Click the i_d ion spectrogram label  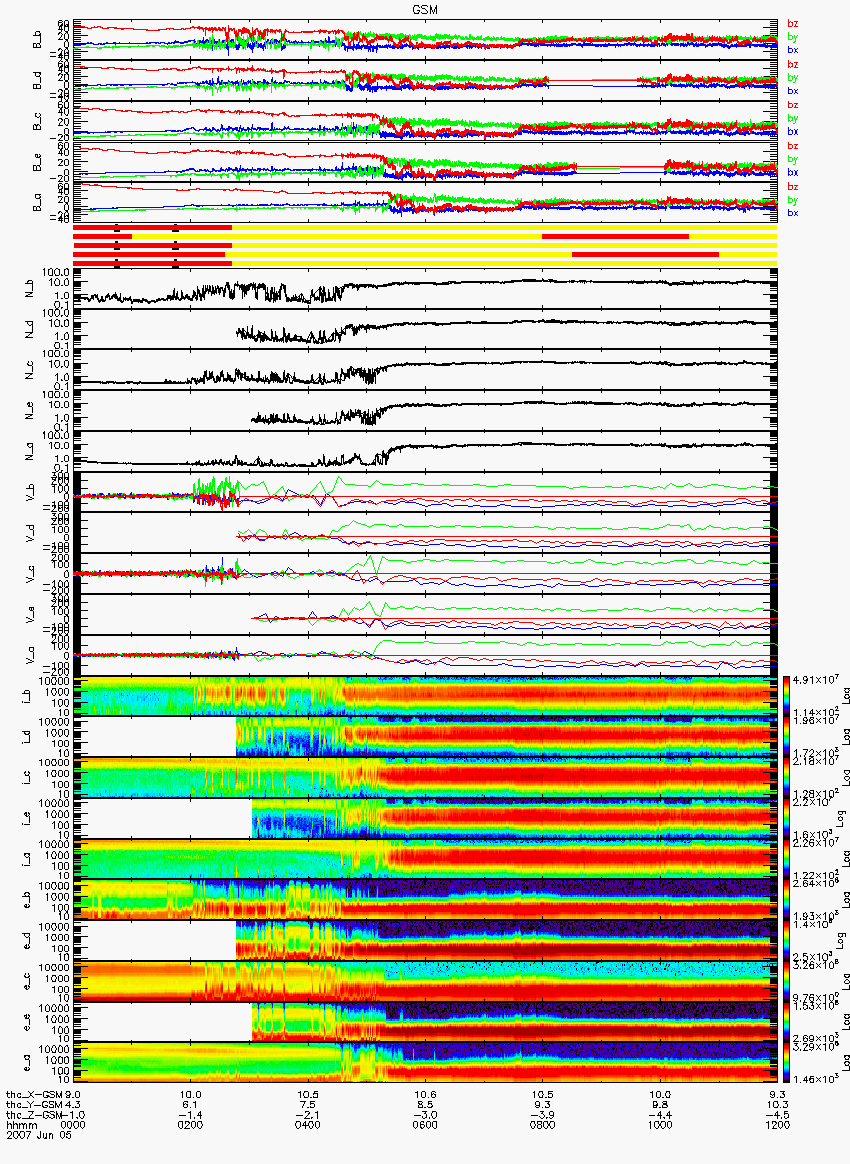click(x=27, y=737)
